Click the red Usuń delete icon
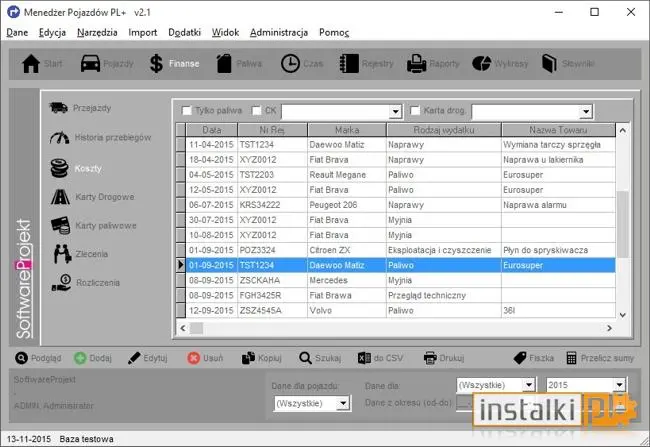 (x=193, y=358)
